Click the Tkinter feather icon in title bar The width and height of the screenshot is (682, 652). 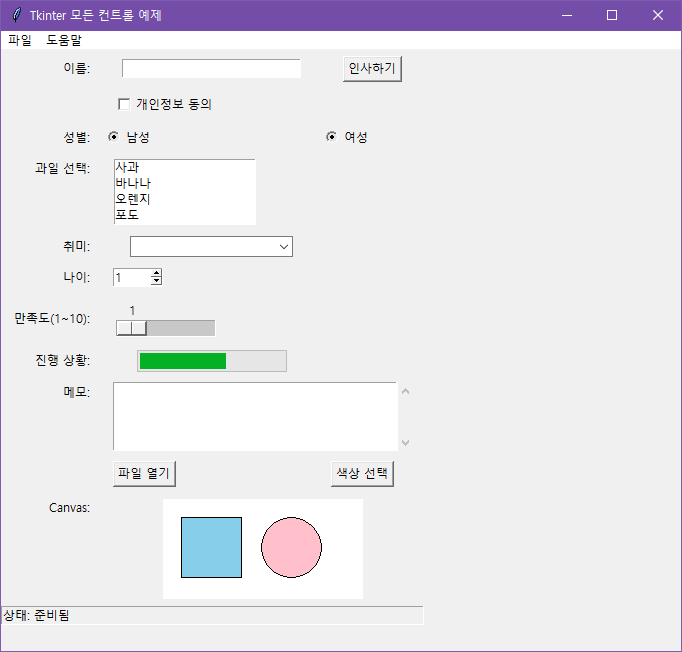click(16, 15)
